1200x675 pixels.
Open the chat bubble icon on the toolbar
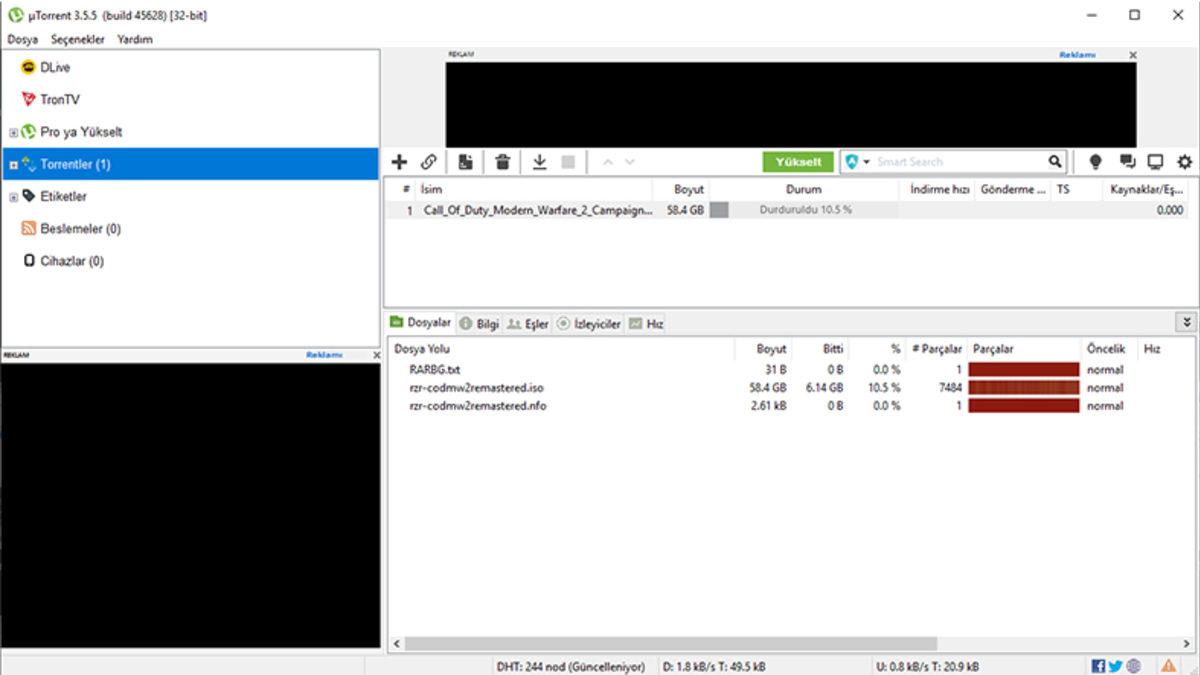tap(1129, 161)
